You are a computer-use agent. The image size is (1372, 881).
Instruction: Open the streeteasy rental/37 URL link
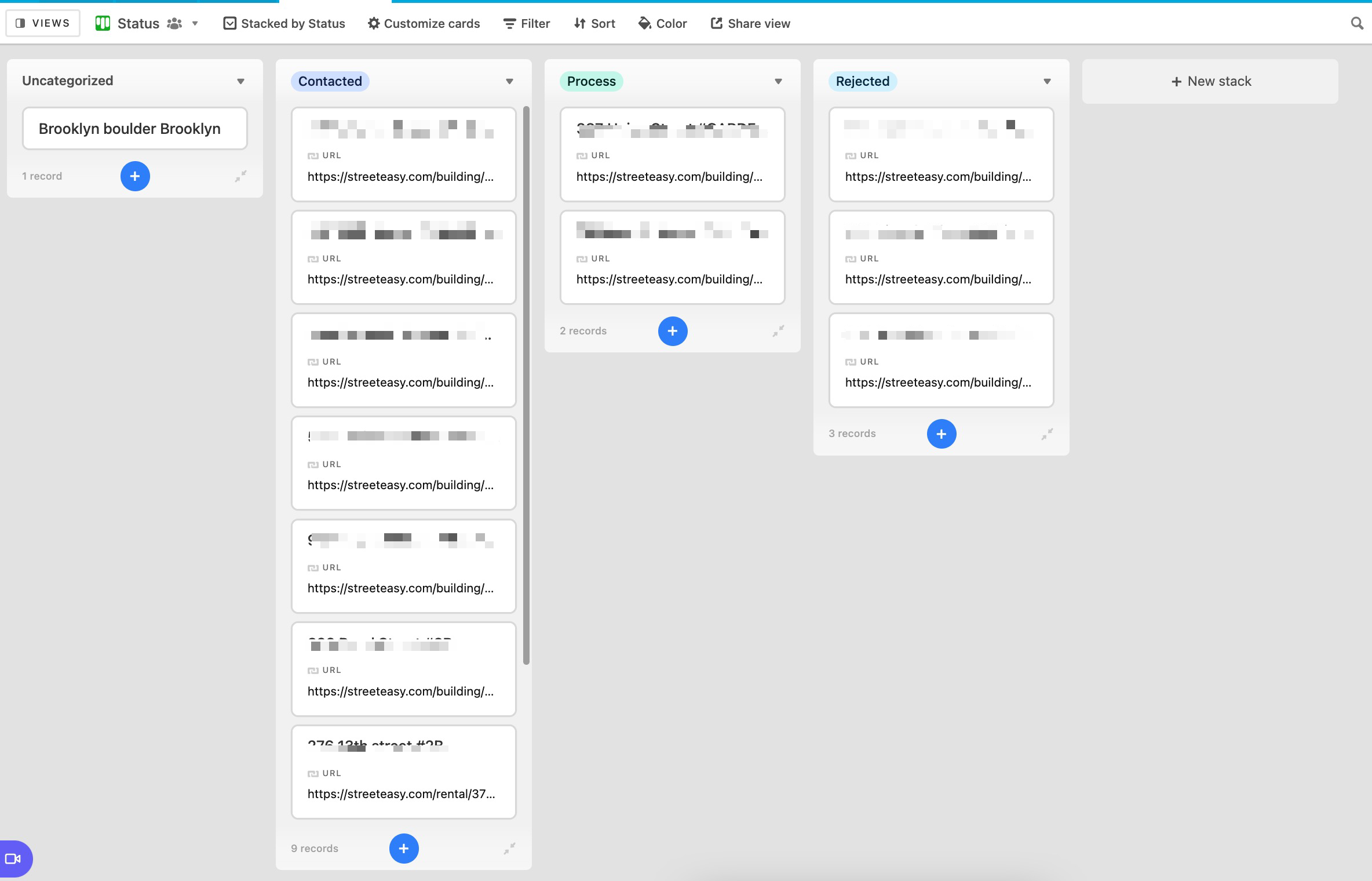(x=401, y=794)
